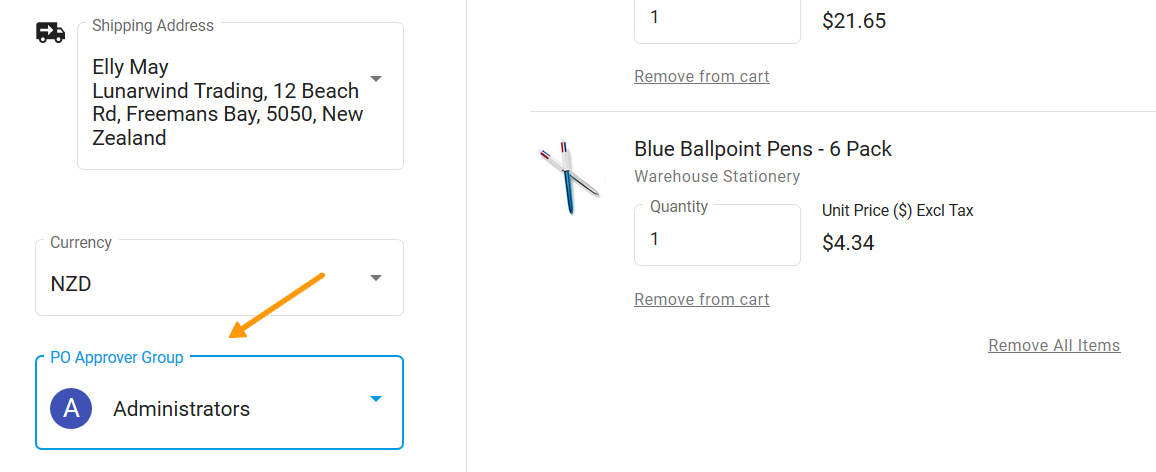Expand the PO Approver Group dropdown arrow
This screenshot has width=1156, height=472.
(376, 399)
